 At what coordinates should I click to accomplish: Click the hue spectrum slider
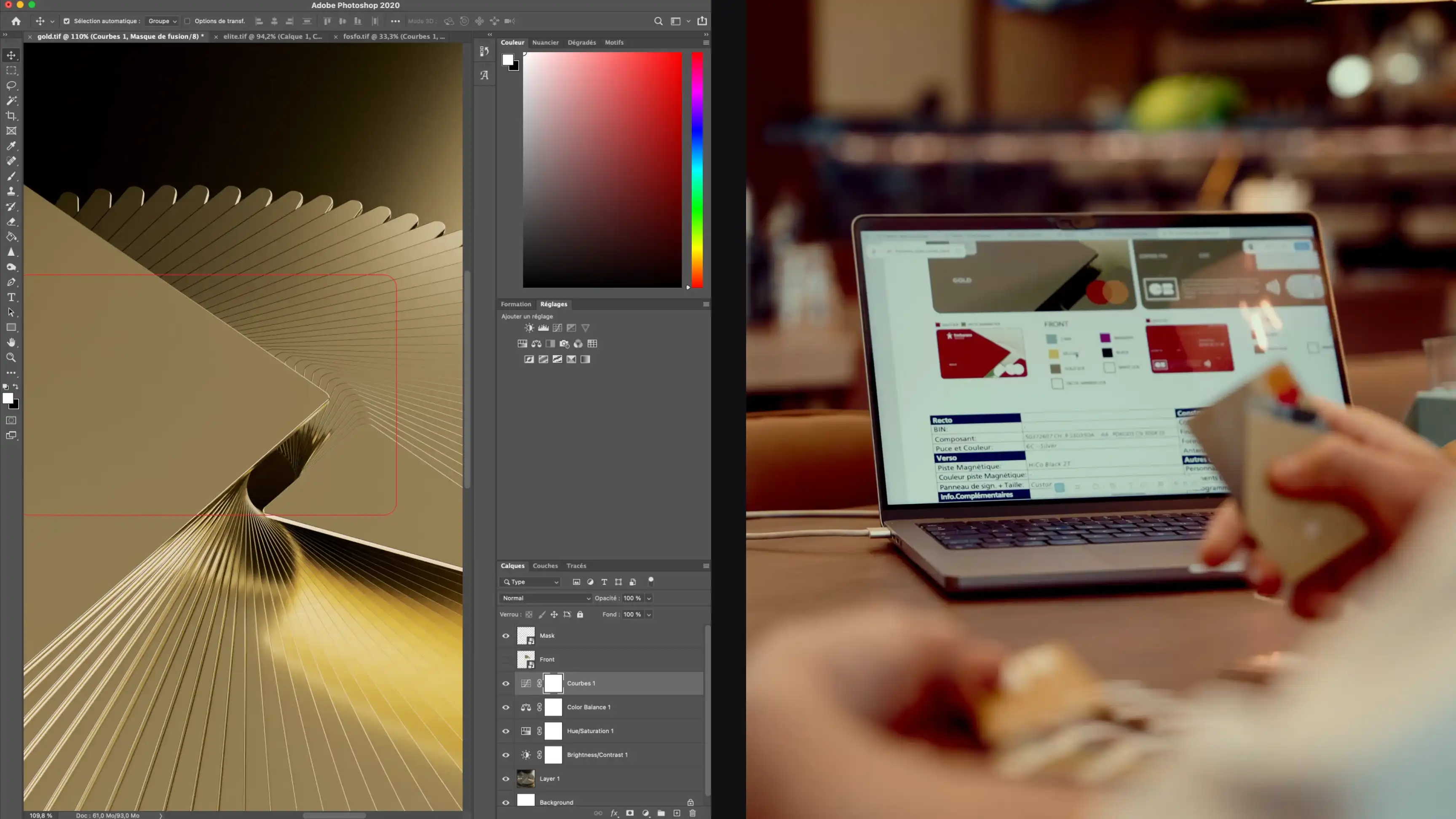tap(698, 169)
